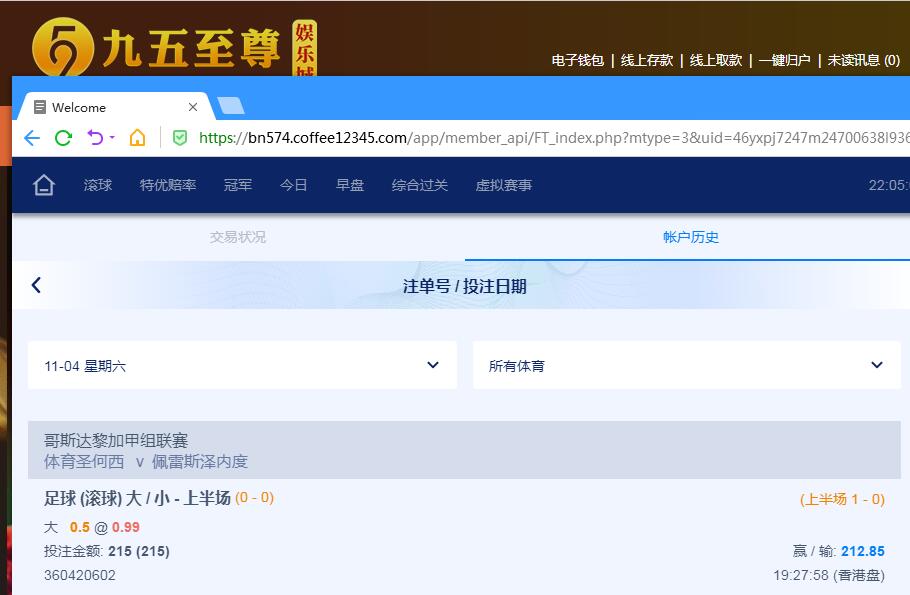Open 今日 menu item
The height and width of the screenshot is (595, 910).
[294, 185]
